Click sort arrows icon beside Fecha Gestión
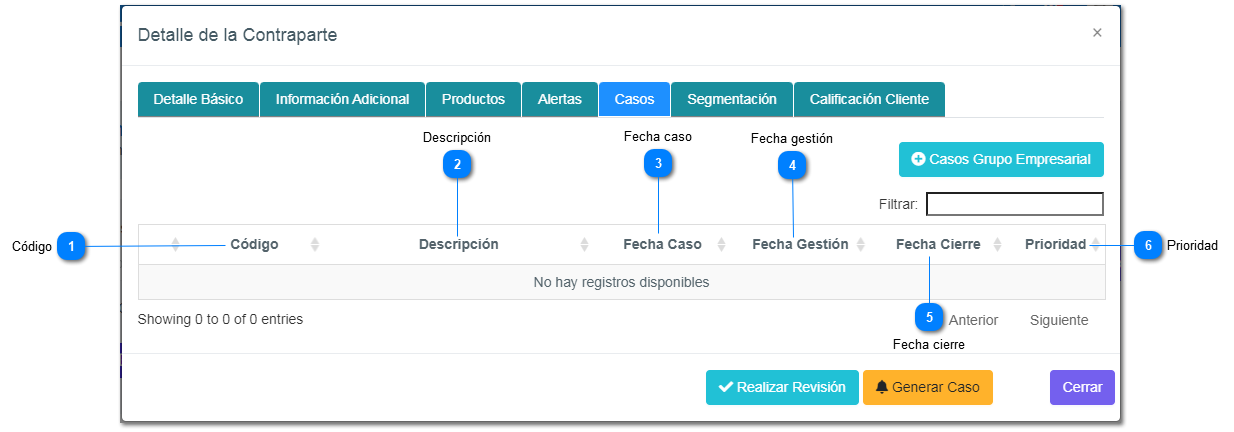 coord(861,245)
